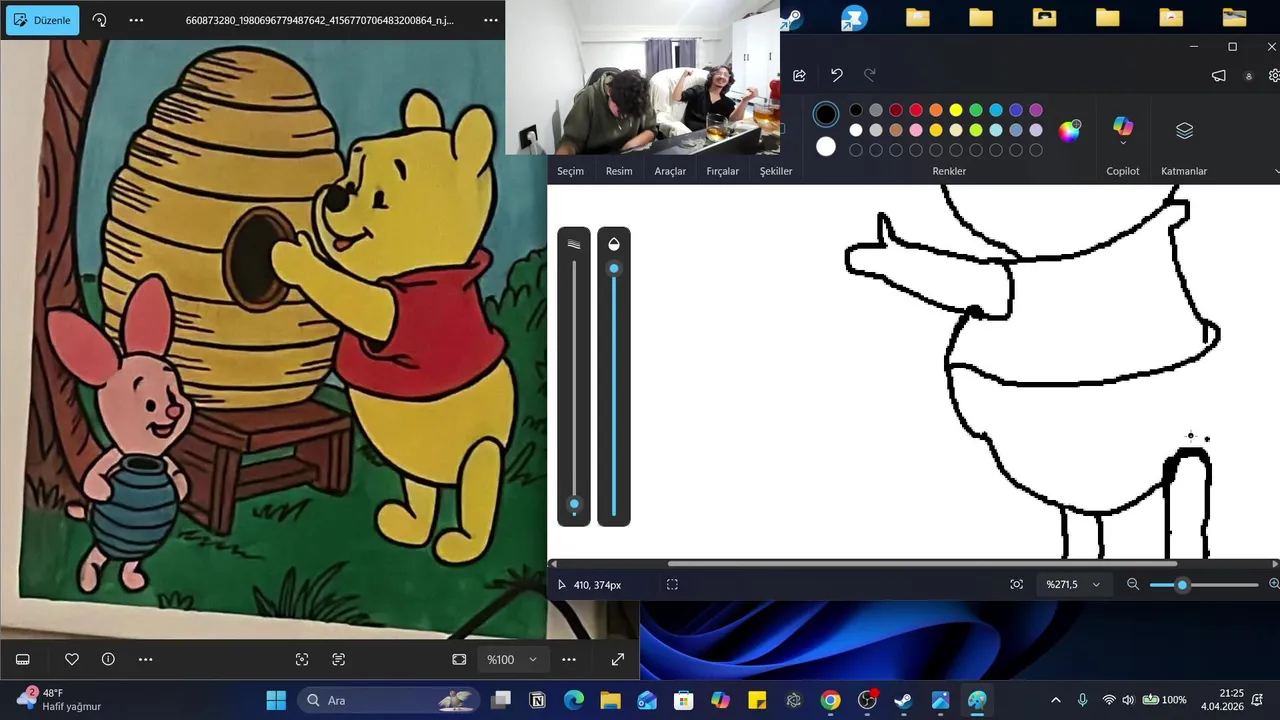
Task: Click the scan text icon in Photos
Action: pyautogui.click(x=338, y=659)
